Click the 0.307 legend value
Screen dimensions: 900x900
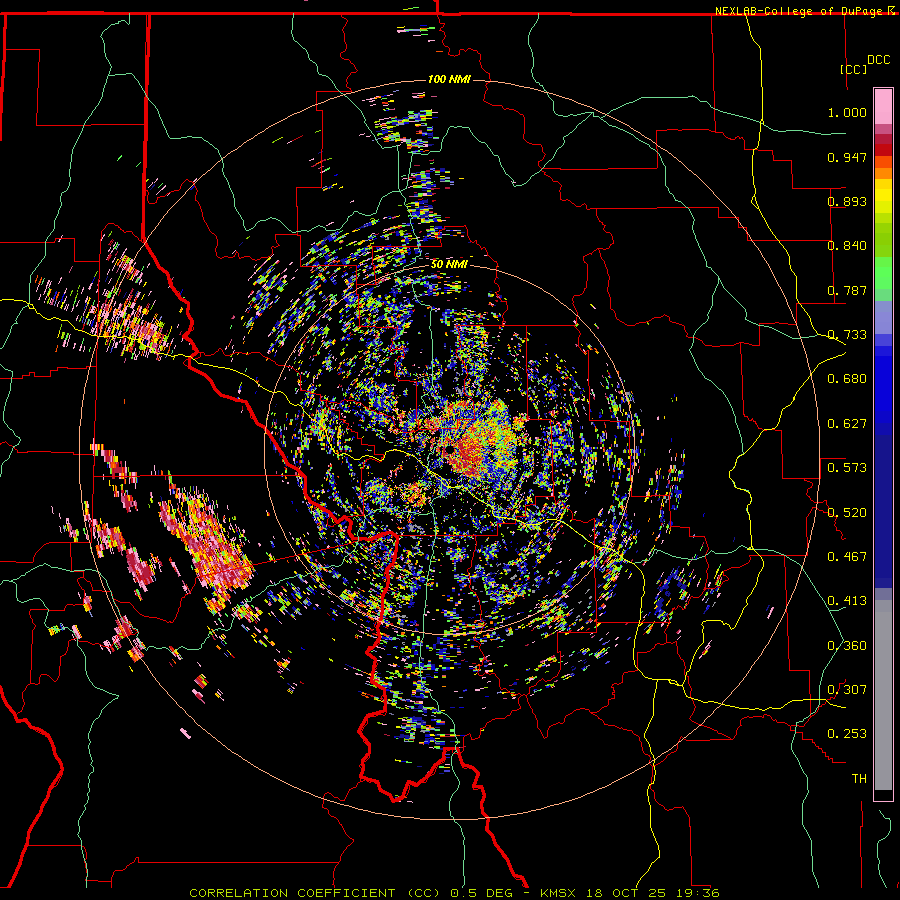tap(847, 690)
